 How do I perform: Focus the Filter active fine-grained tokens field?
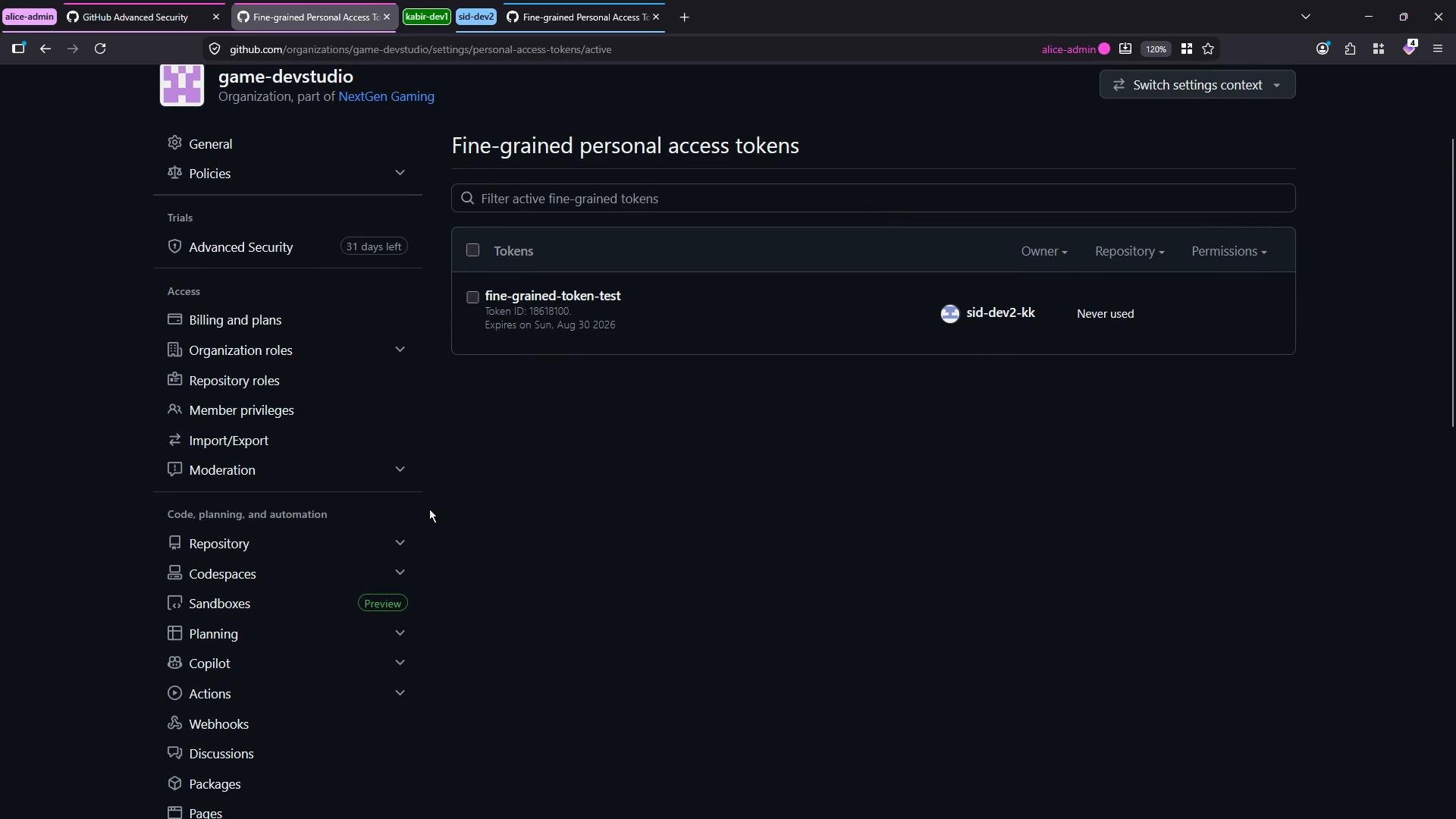(x=873, y=198)
